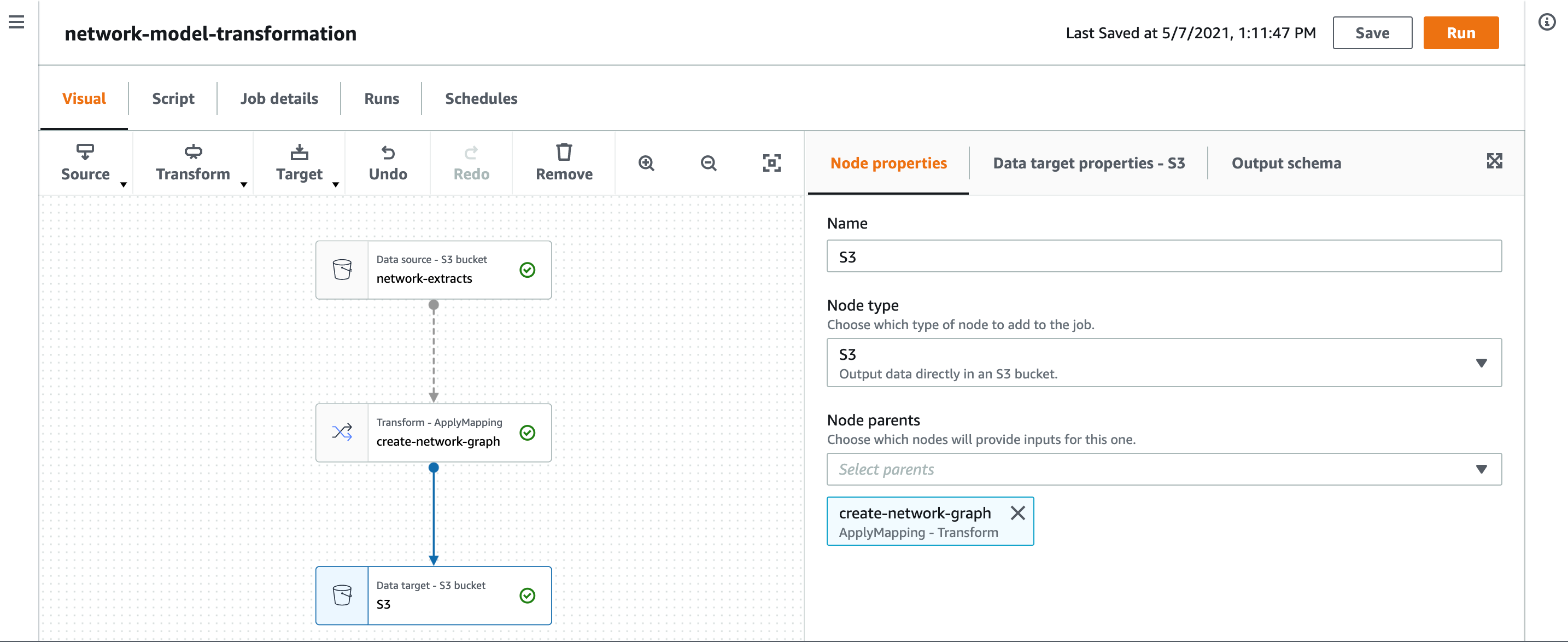Undo the last canvas action

[x=388, y=162]
